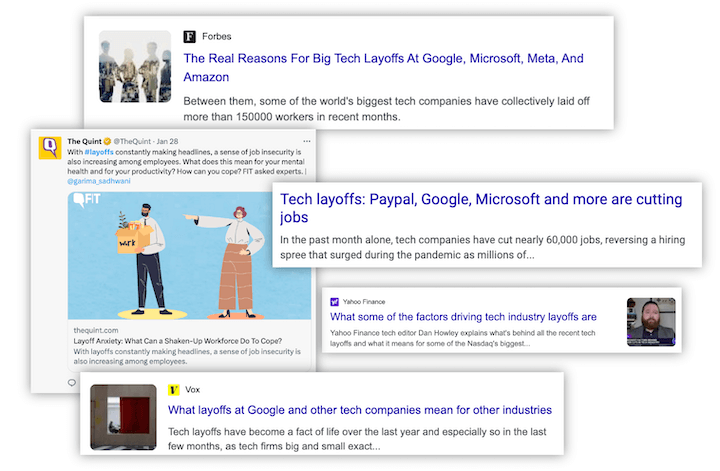Click The Quint verified badge
The width and height of the screenshot is (720, 471).
(x=107, y=141)
